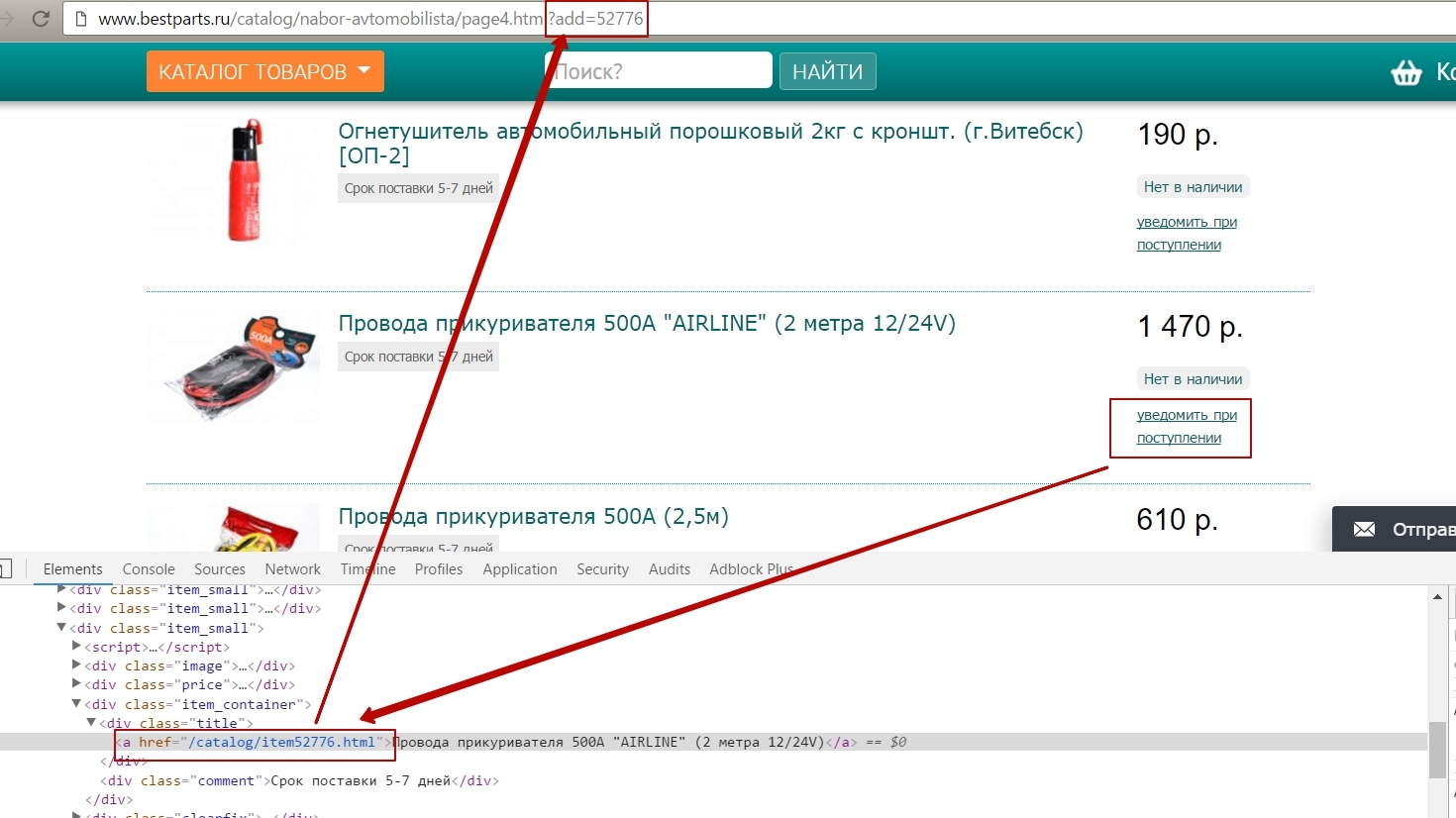Click the AIRLINE jumper cables product image

coord(235,366)
